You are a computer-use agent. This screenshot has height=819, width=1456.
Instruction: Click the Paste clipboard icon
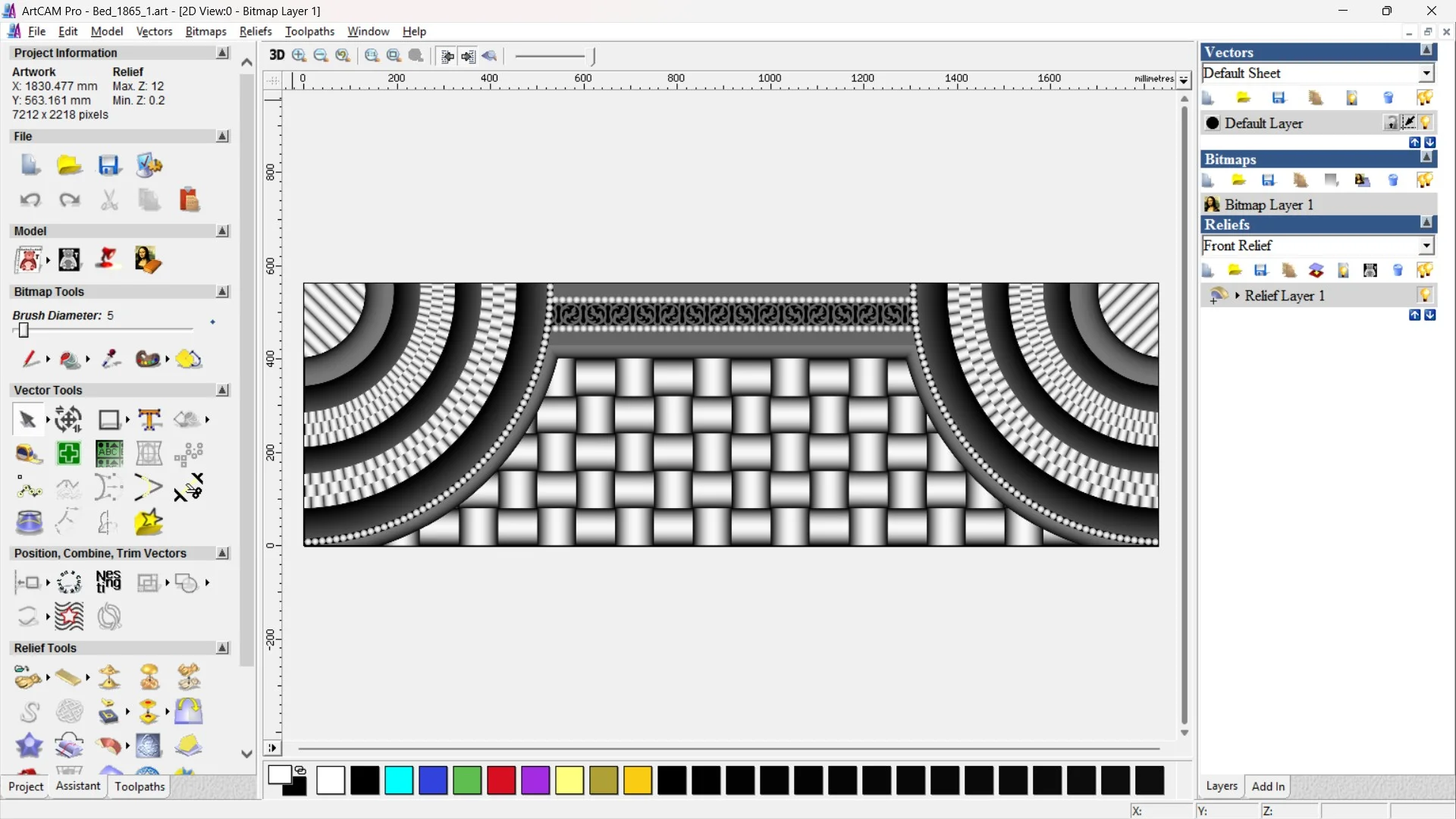click(189, 199)
